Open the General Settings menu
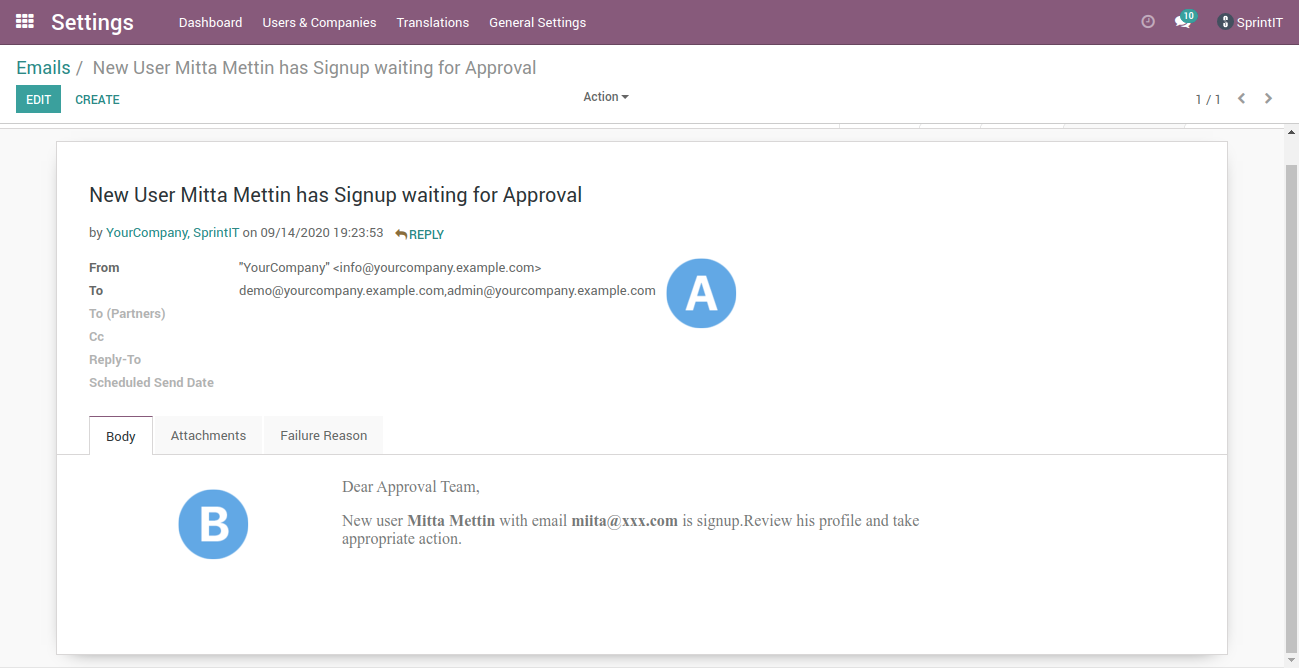 click(537, 22)
